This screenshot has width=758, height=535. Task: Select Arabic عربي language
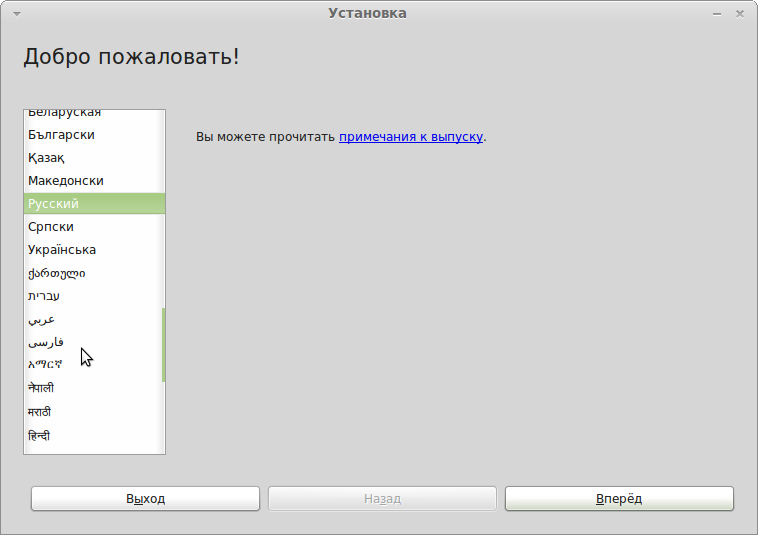click(94, 319)
